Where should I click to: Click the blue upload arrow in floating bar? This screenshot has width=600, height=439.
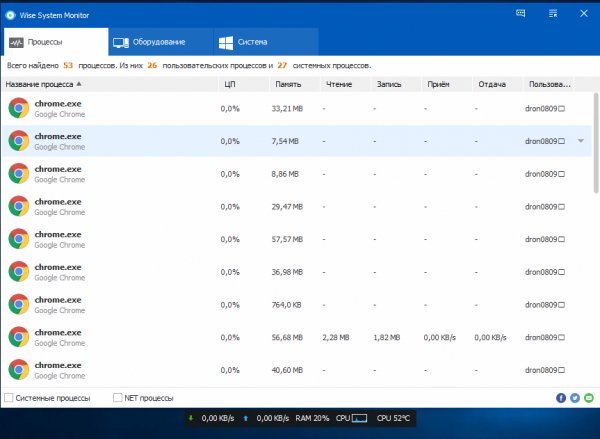(x=246, y=418)
